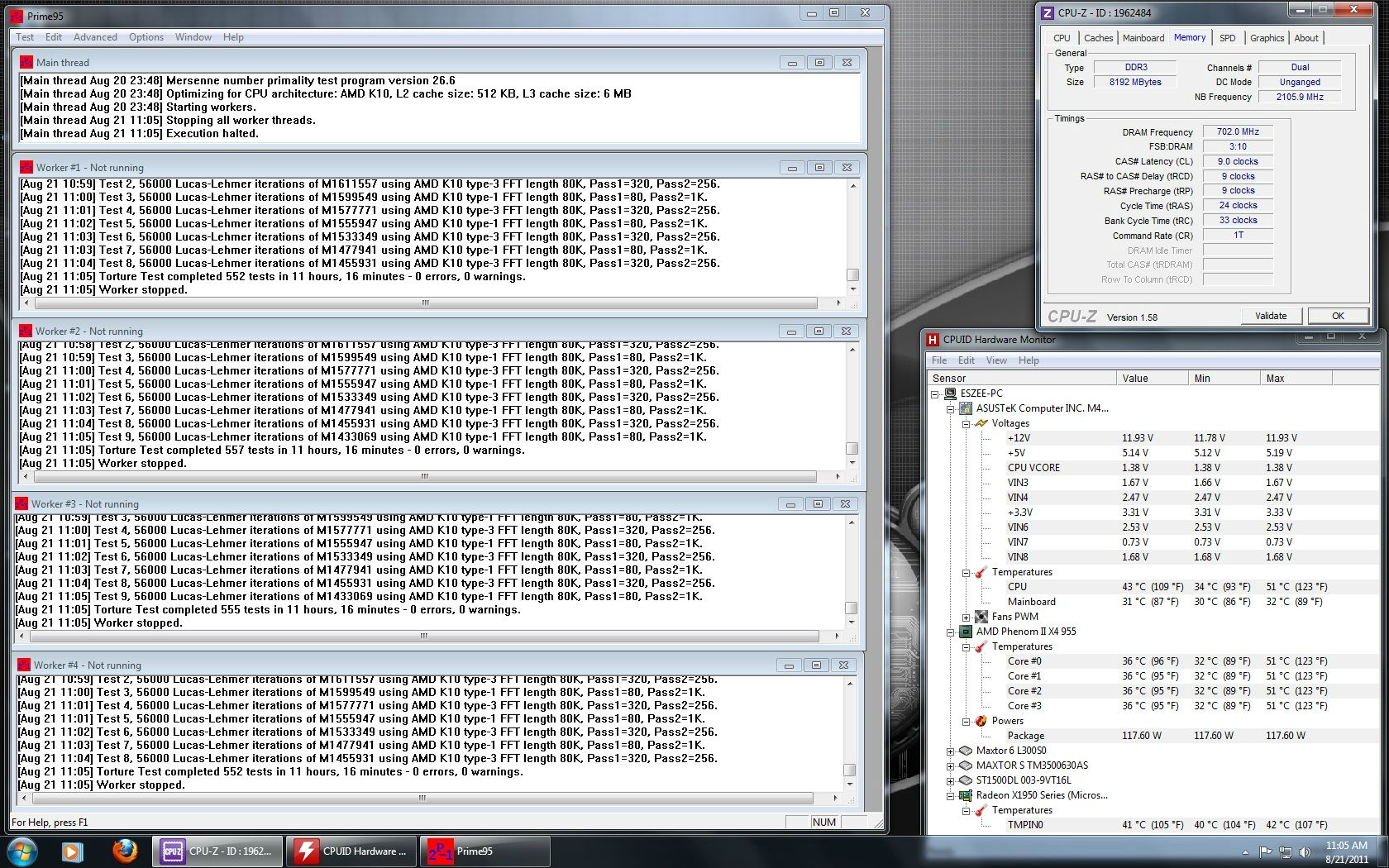The image size is (1389, 868).
Task: Click the Worker #1 window icon
Action: [26, 167]
